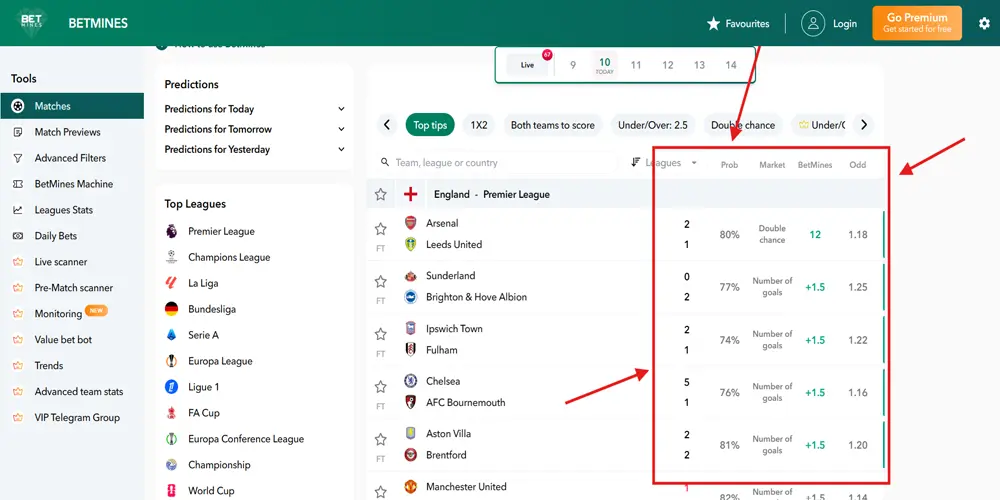Click the Live scanner crown icon
The image size is (1000, 500).
point(18,262)
